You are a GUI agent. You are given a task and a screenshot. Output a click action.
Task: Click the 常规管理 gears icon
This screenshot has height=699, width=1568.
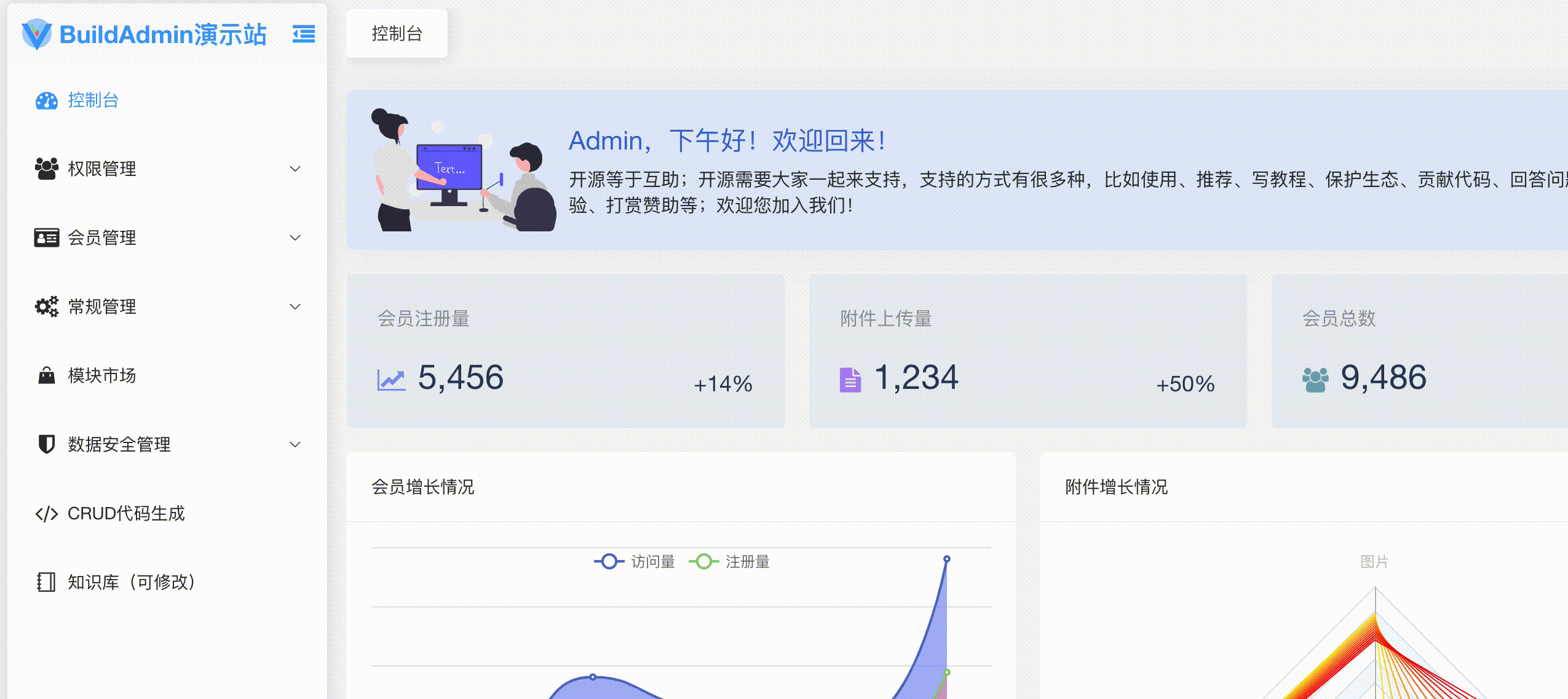47,306
